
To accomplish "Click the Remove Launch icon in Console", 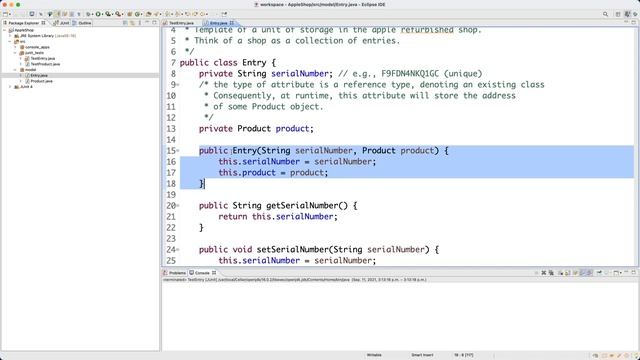I will click(x=544, y=273).
